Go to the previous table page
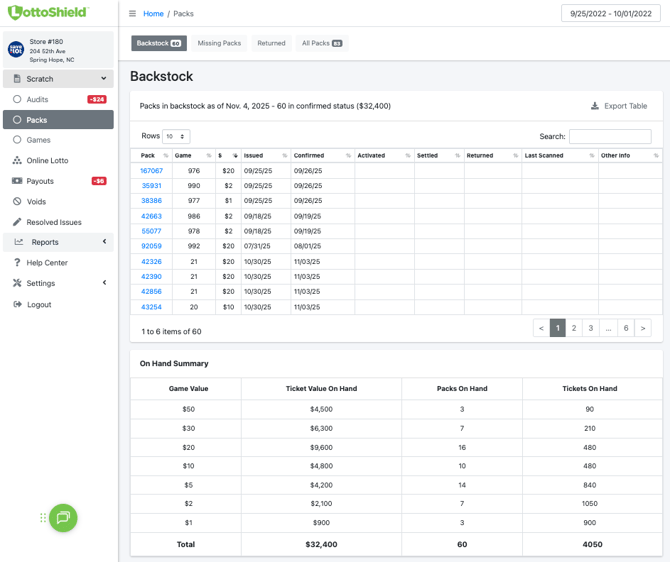 (541, 328)
